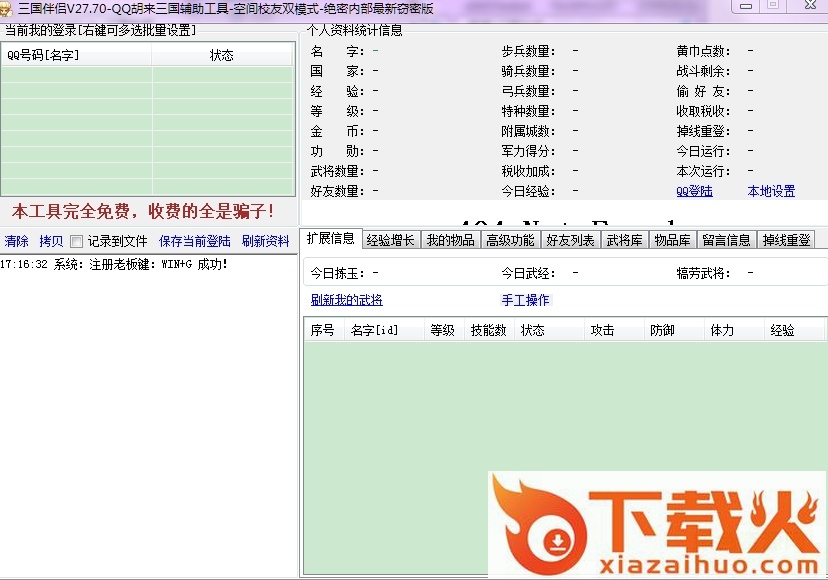Click 名字[id] column header

tap(384, 330)
